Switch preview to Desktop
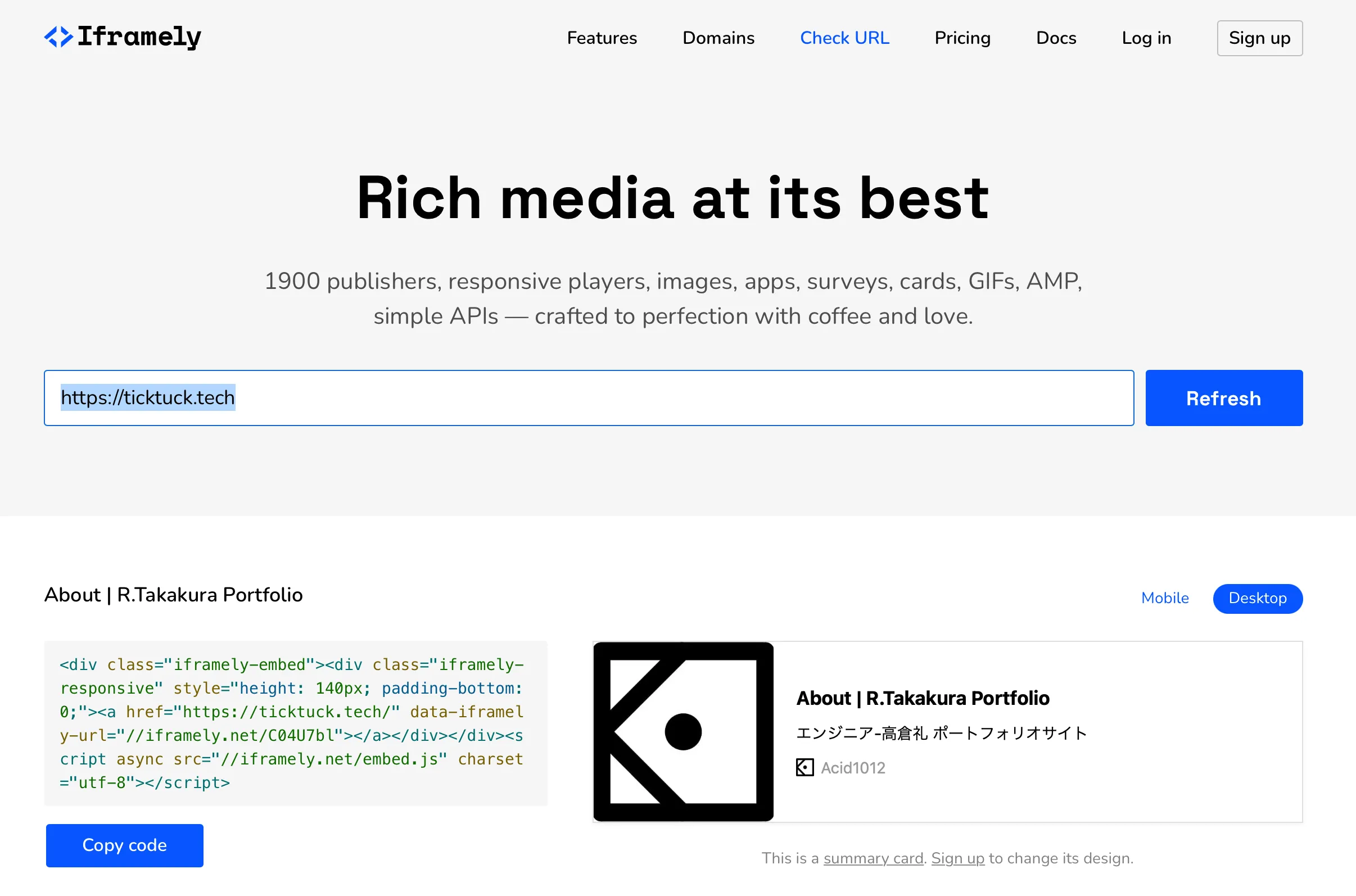 [x=1258, y=598]
